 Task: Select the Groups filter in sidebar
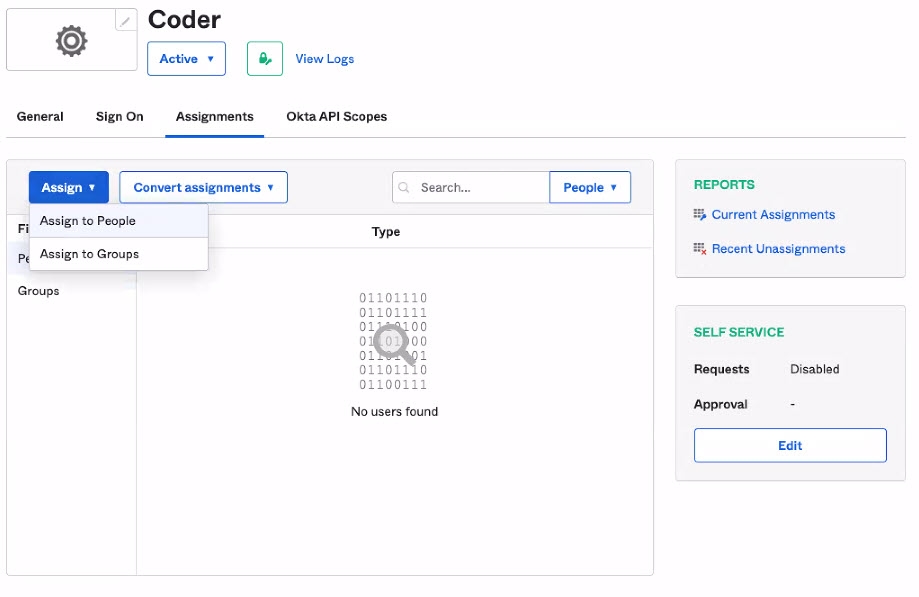(x=38, y=291)
